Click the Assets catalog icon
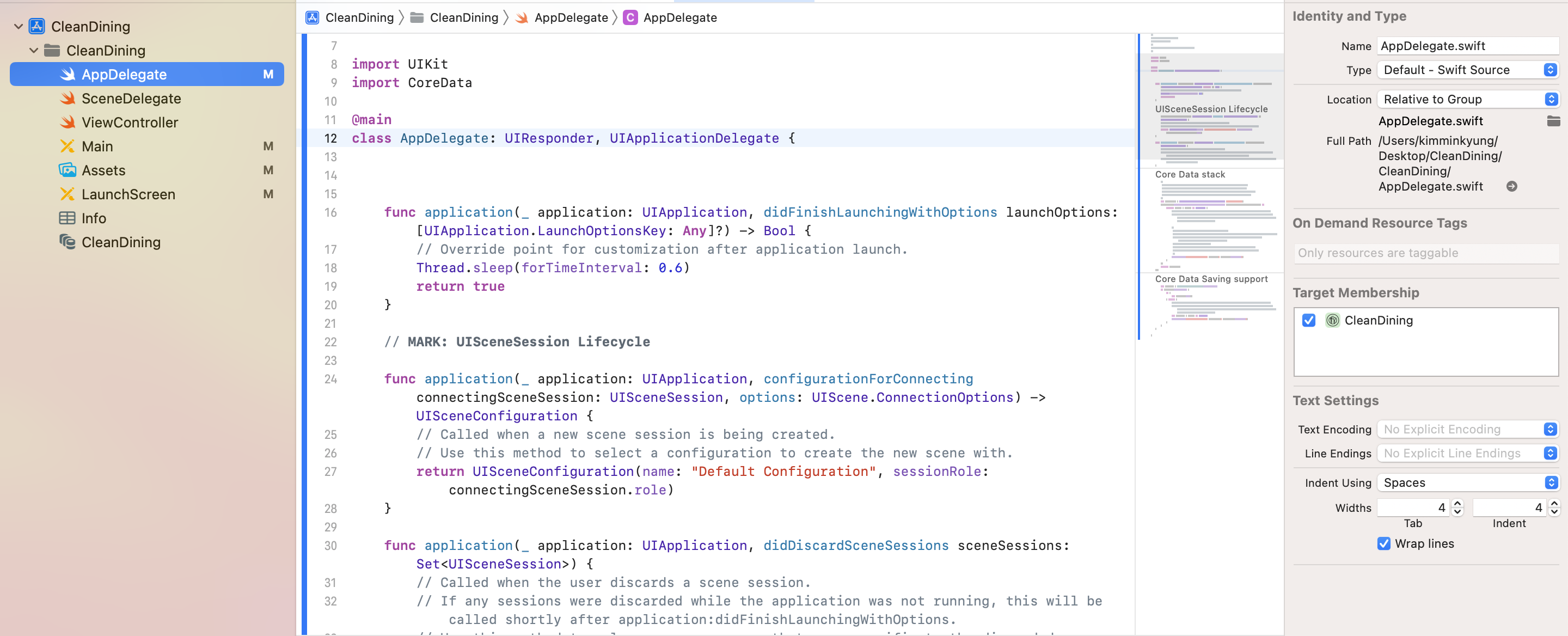The height and width of the screenshot is (636, 1568). pyautogui.click(x=68, y=170)
